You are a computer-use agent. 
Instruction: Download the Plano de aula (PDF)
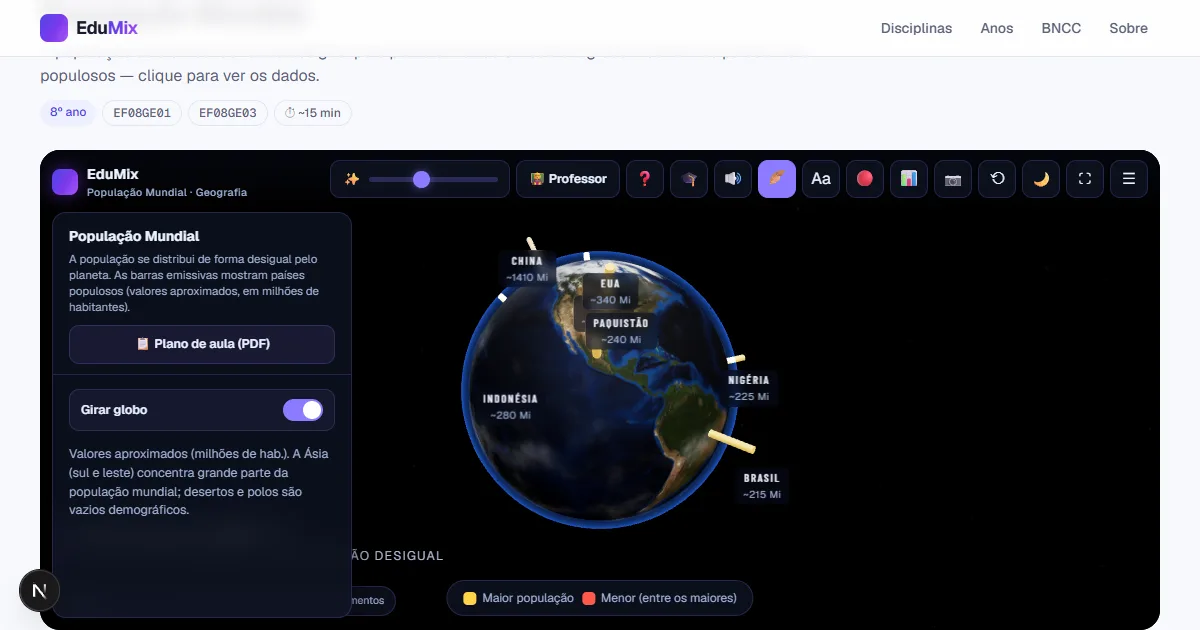(x=202, y=344)
